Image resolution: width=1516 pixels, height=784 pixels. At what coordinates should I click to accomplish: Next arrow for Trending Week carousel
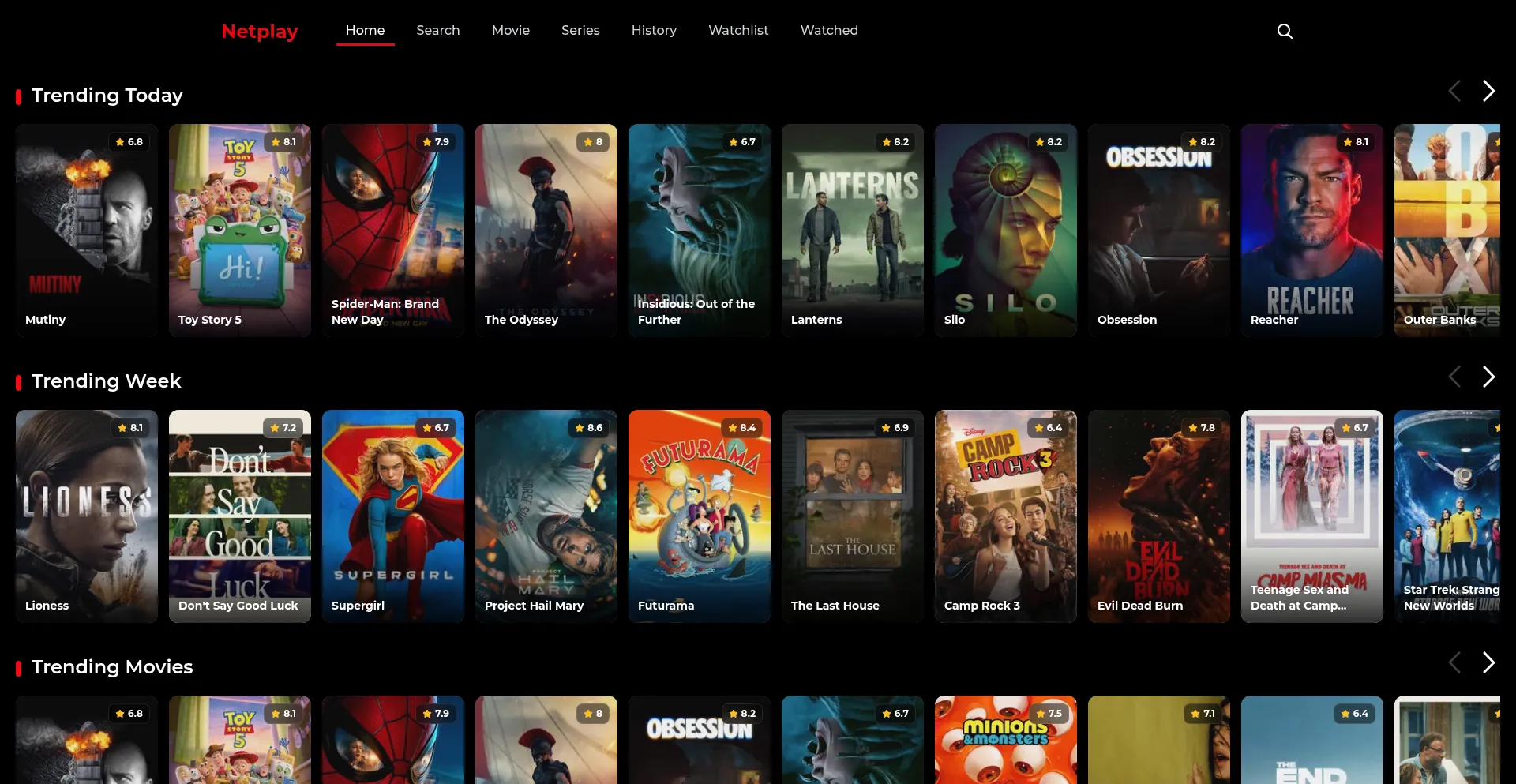click(1488, 377)
